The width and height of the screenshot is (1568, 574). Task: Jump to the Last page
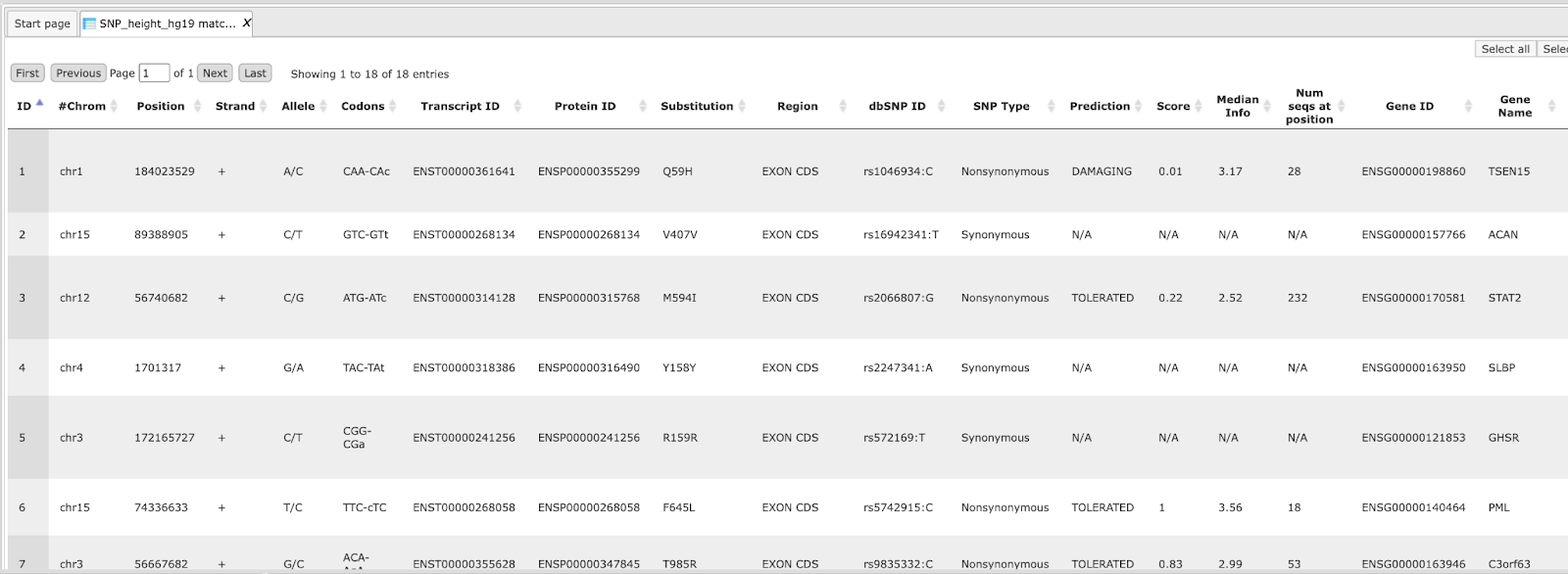pyautogui.click(x=255, y=73)
